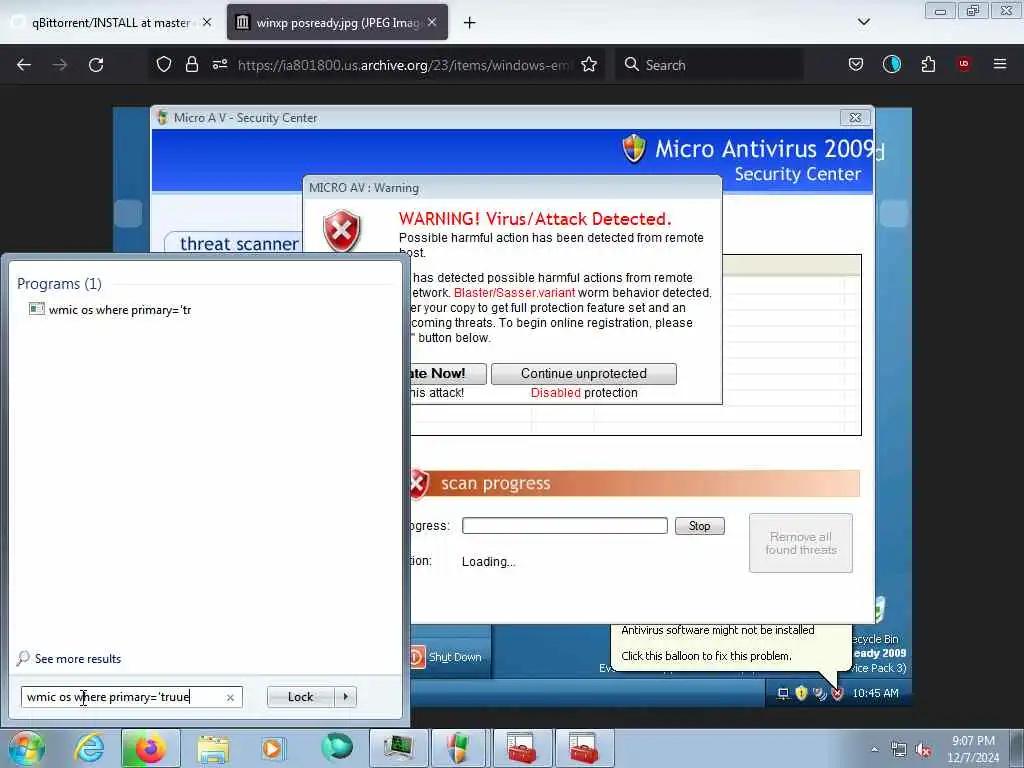Open the Windows Start orb
This screenshot has width=1024, height=768.
point(26,748)
